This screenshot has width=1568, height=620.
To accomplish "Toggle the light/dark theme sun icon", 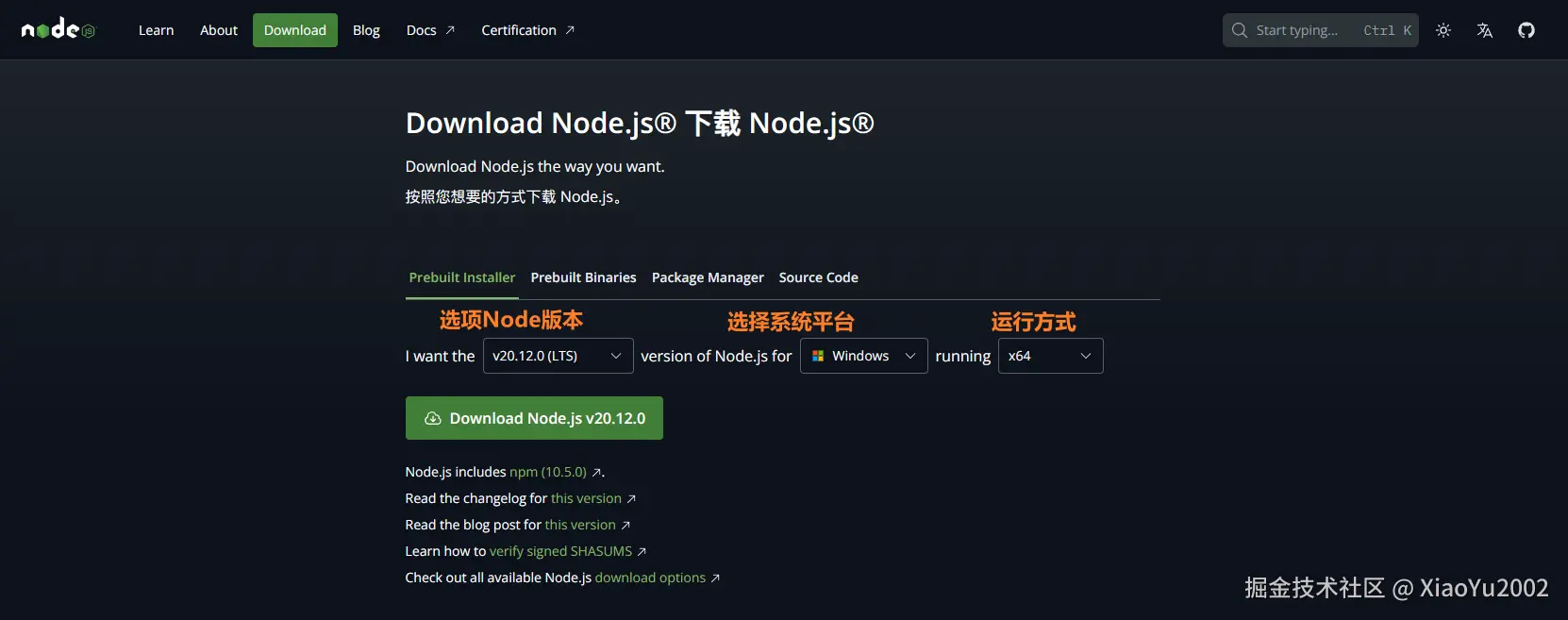I will pyautogui.click(x=1443, y=30).
